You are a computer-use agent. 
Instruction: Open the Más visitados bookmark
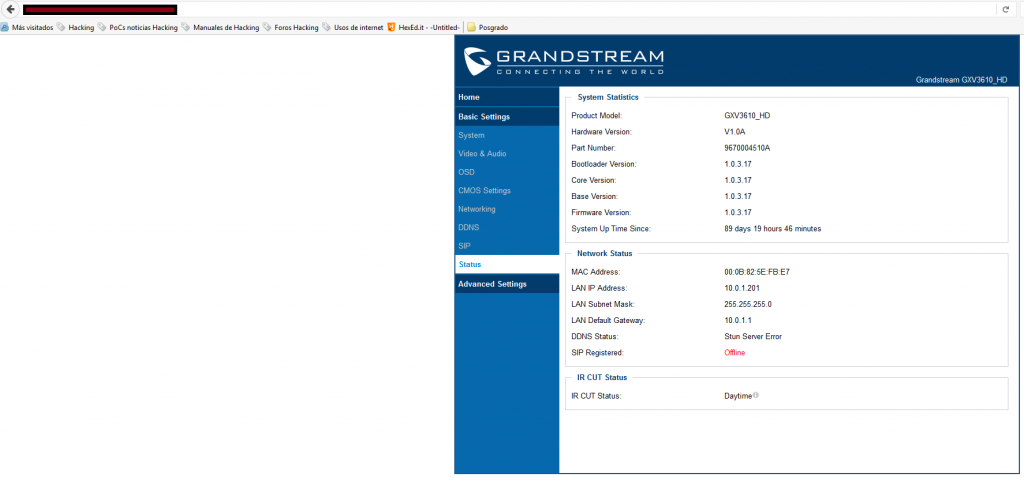pyautogui.click(x=27, y=28)
